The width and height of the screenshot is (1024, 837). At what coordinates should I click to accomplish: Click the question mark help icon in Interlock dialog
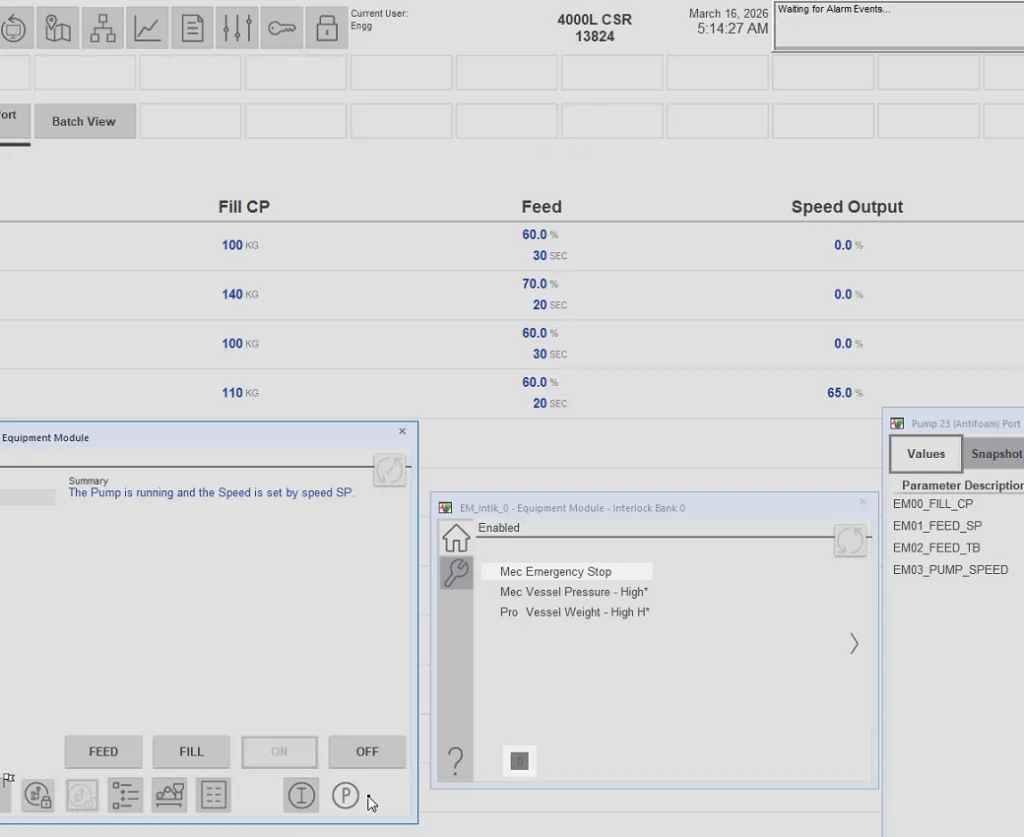(x=456, y=760)
